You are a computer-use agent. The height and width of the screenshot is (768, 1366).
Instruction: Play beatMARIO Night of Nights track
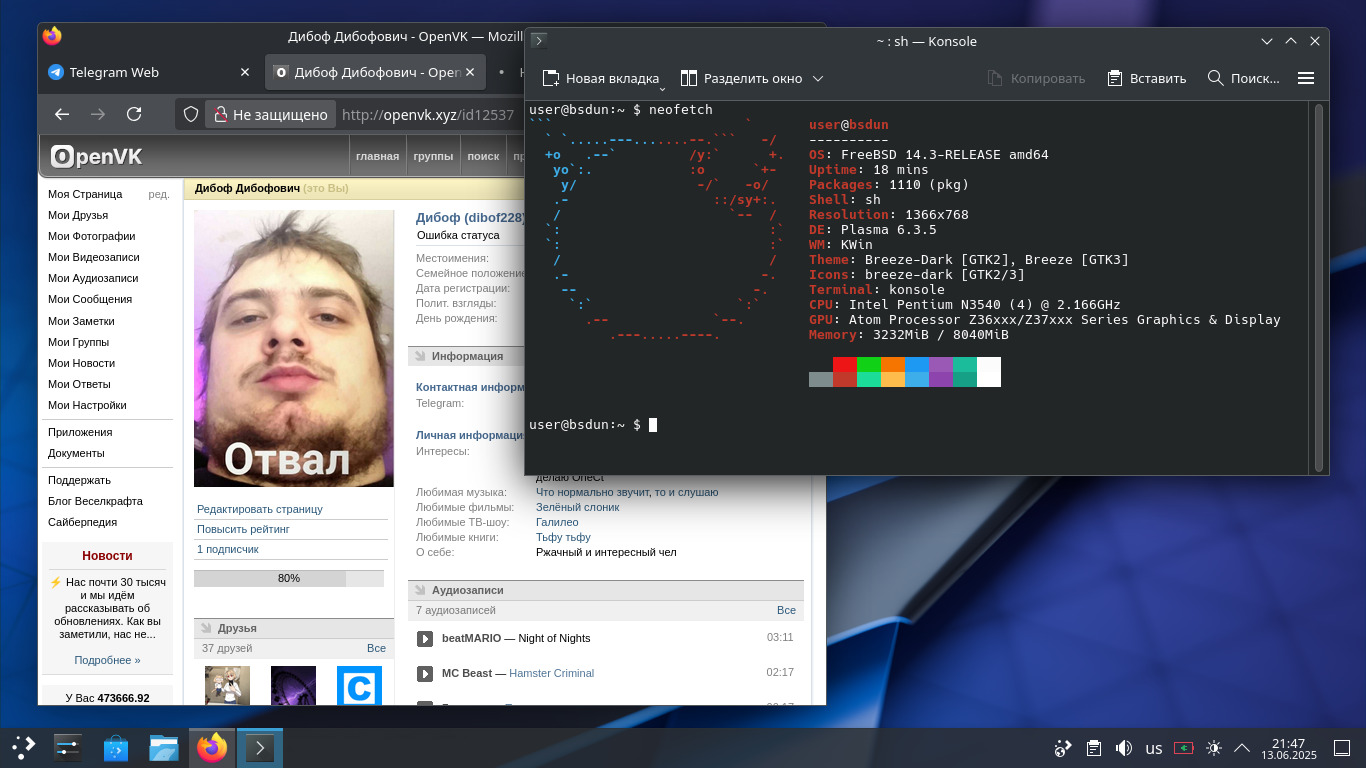[425, 638]
